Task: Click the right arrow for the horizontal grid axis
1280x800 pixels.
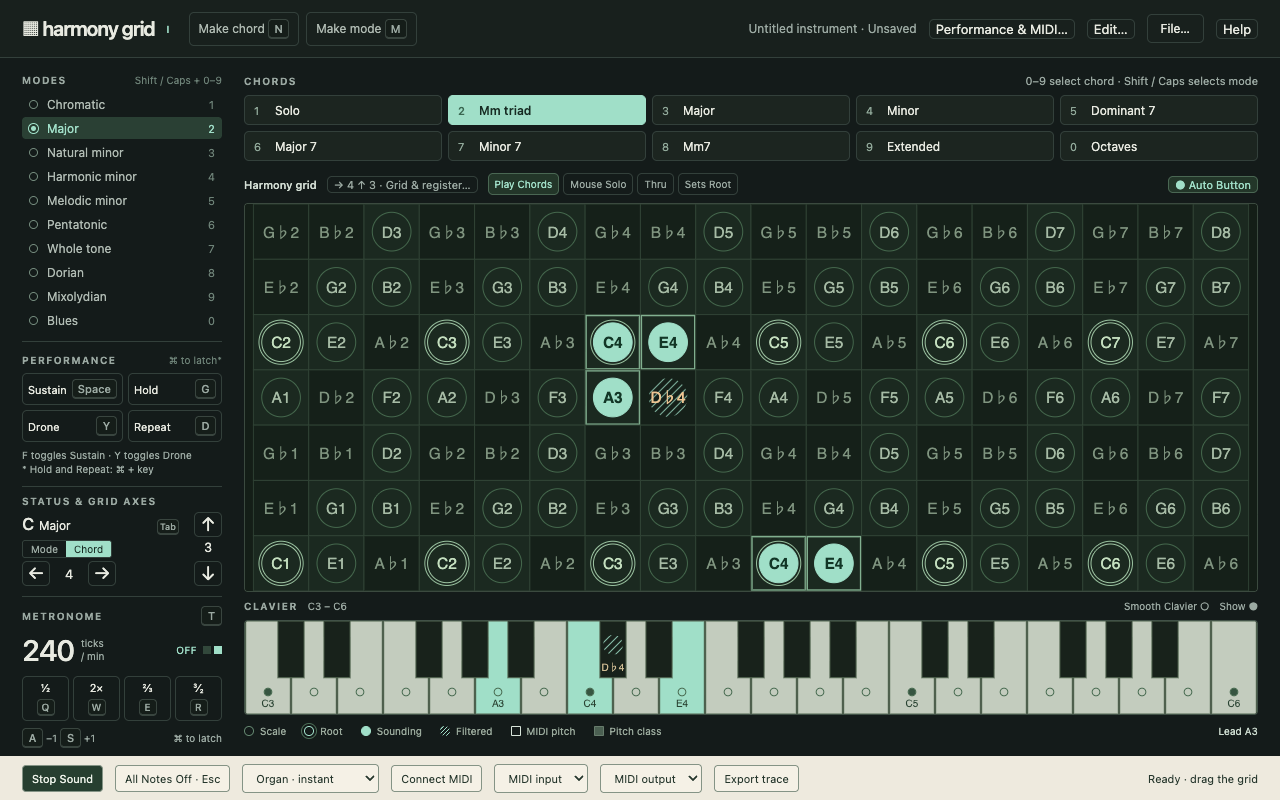Action: (x=102, y=573)
